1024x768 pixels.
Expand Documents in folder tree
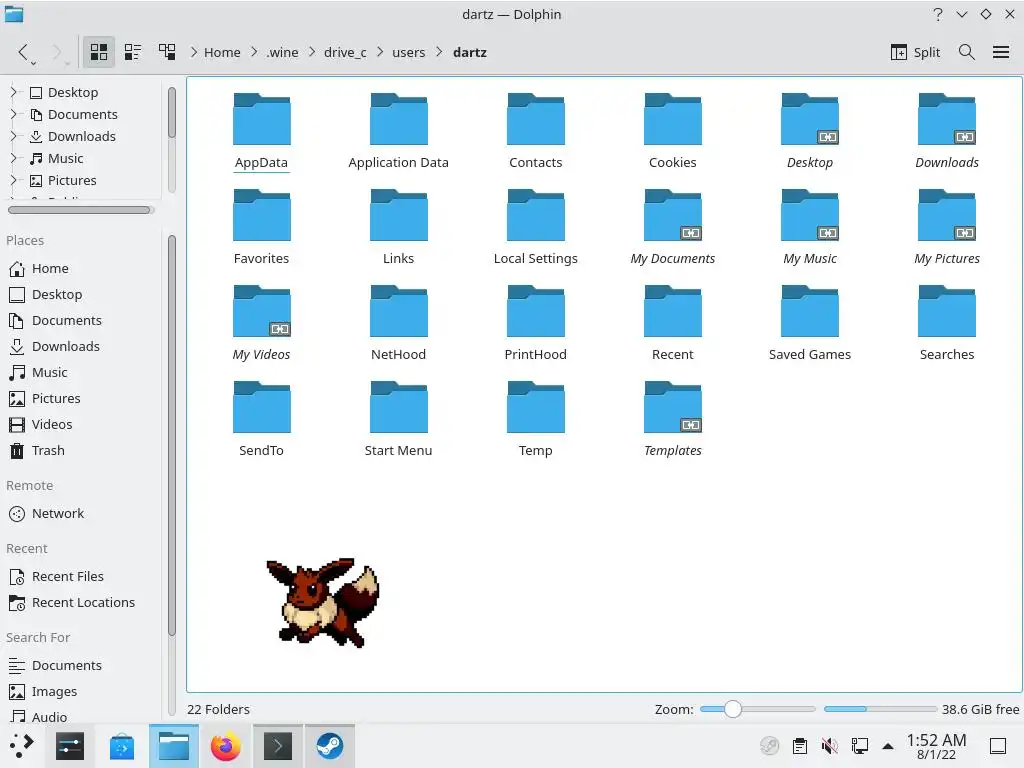click(x=14, y=114)
